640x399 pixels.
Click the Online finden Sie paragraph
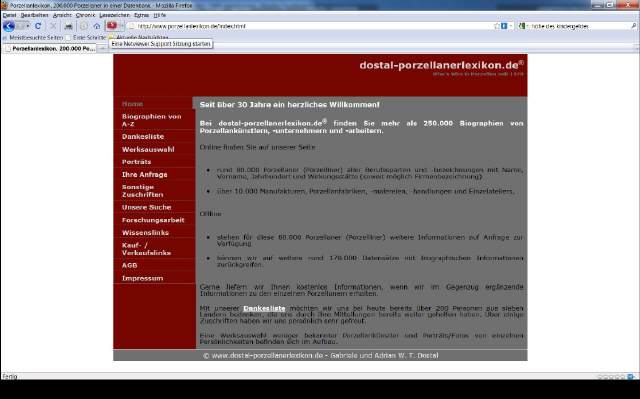click(x=257, y=147)
